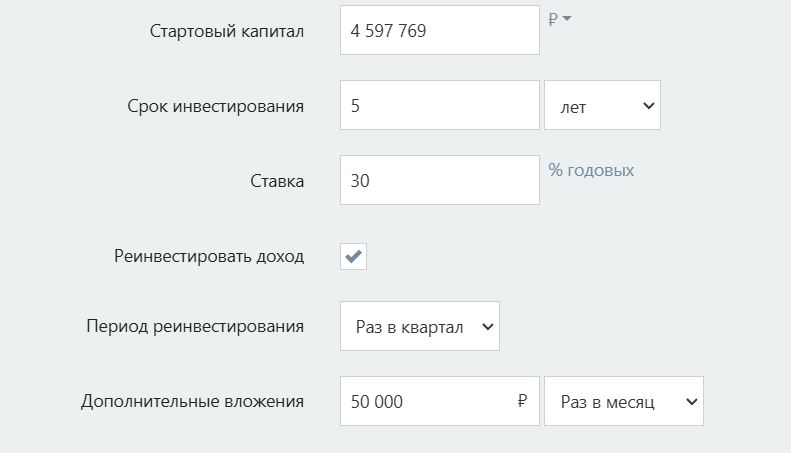Image resolution: width=791 pixels, height=453 pixels.
Task: Expand the "Раз в квартал" reinvestment period dropdown
Action: tap(420, 326)
